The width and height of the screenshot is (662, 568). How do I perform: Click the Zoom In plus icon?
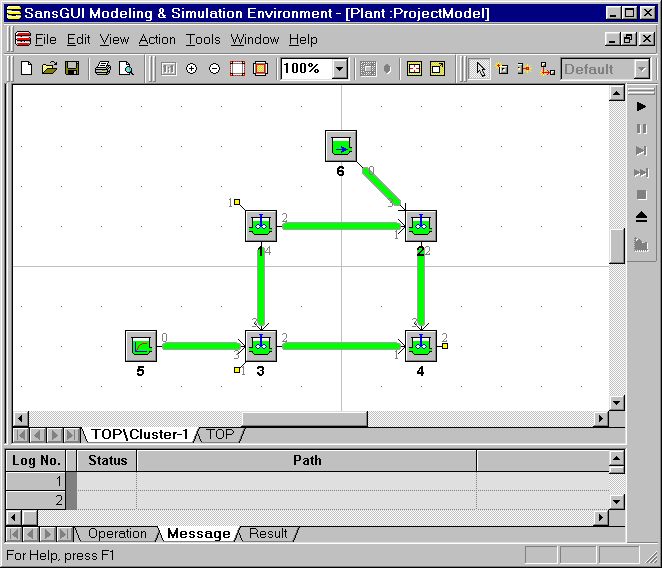(191, 69)
